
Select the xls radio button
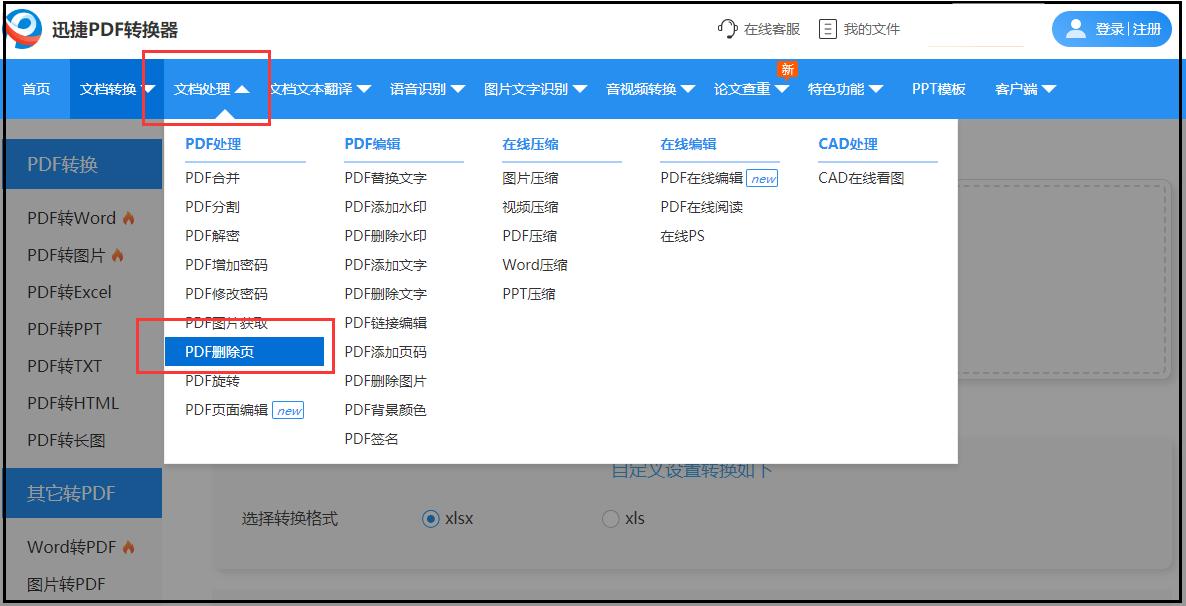pos(610,518)
